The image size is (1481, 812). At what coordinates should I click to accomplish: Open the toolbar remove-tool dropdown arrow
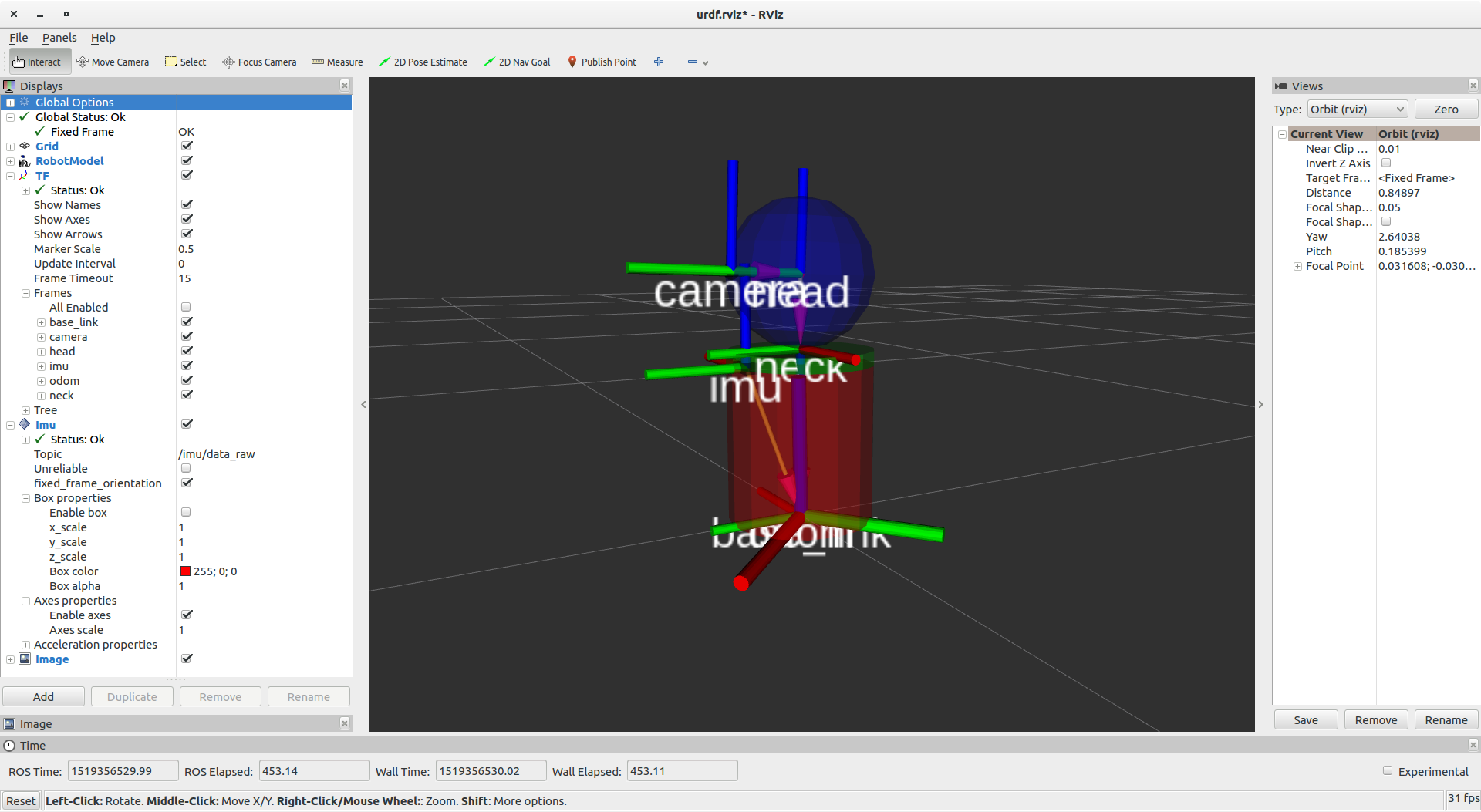[x=705, y=62]
